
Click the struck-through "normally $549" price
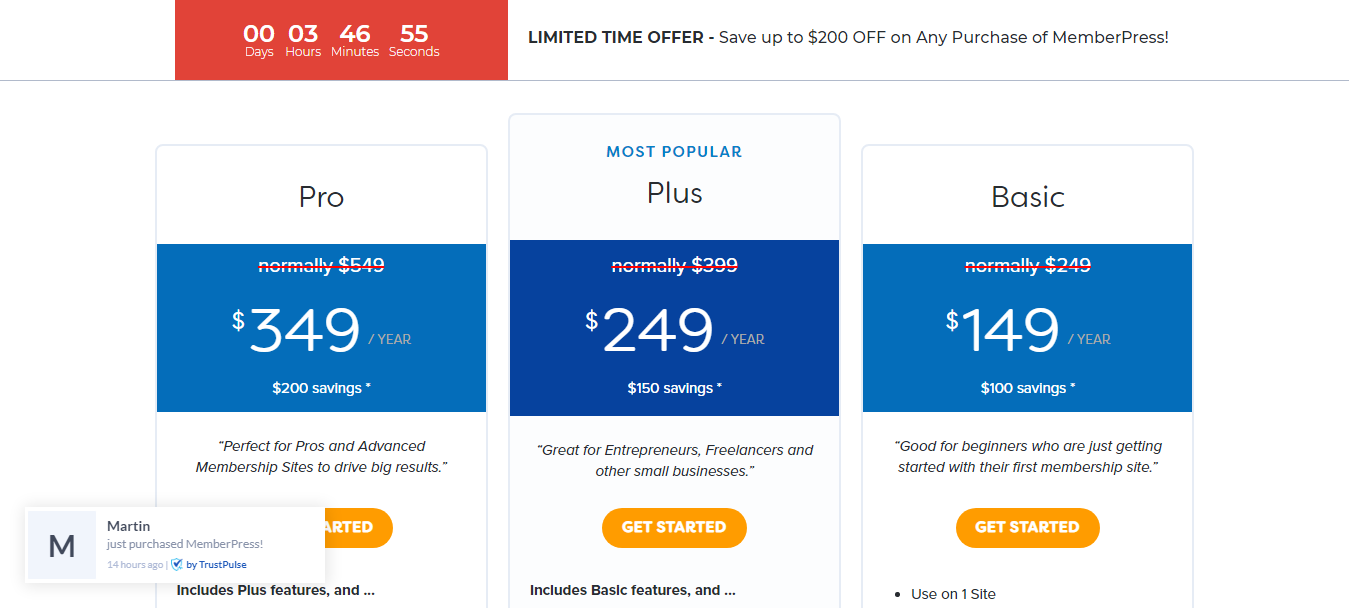[321, 265]
